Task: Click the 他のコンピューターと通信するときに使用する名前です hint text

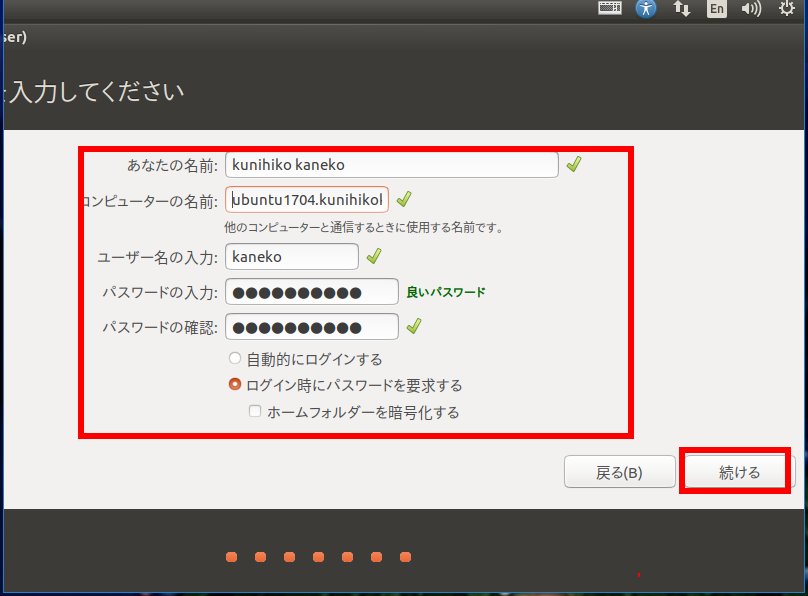Action: 363,227
